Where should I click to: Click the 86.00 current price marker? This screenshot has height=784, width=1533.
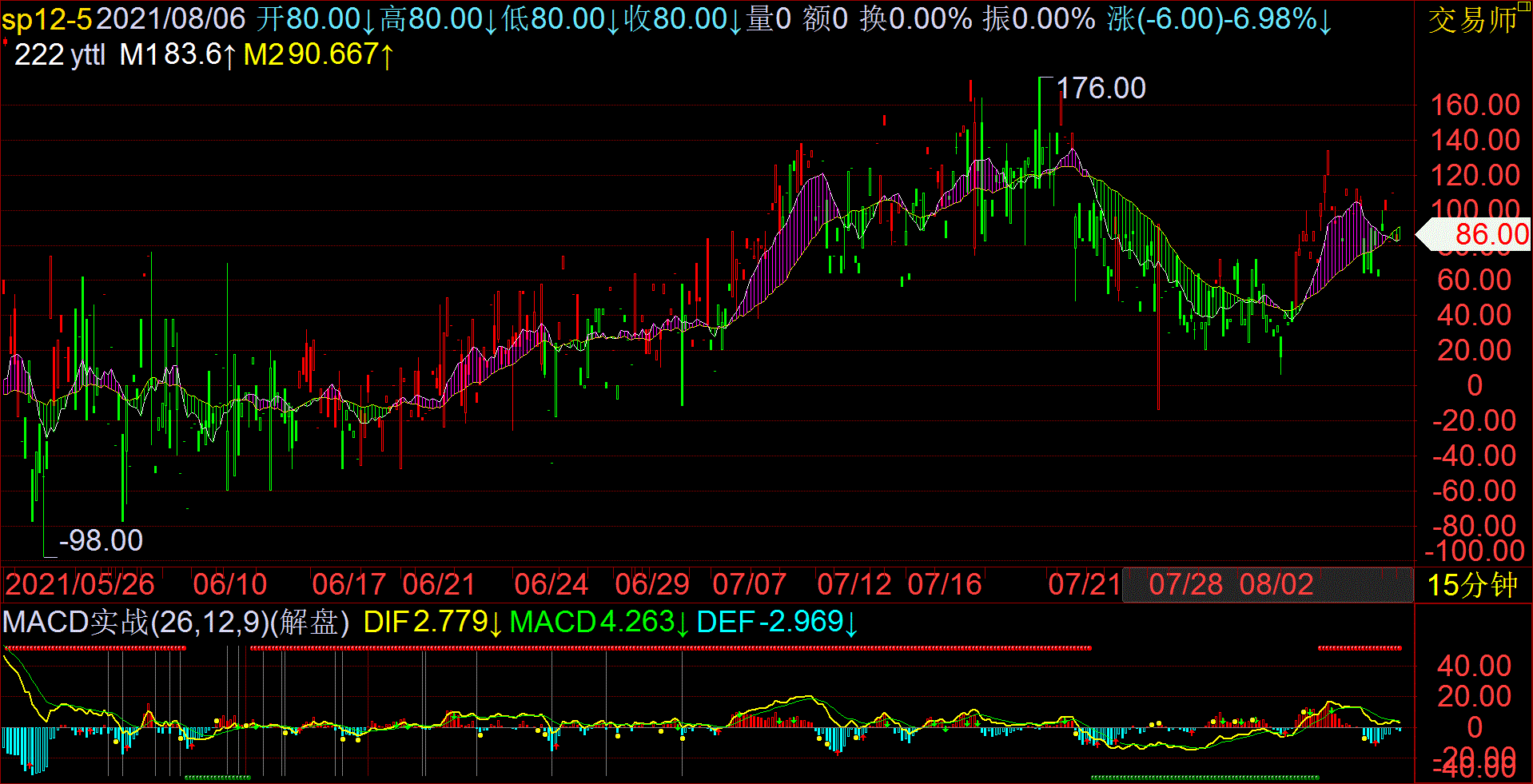1473,235
